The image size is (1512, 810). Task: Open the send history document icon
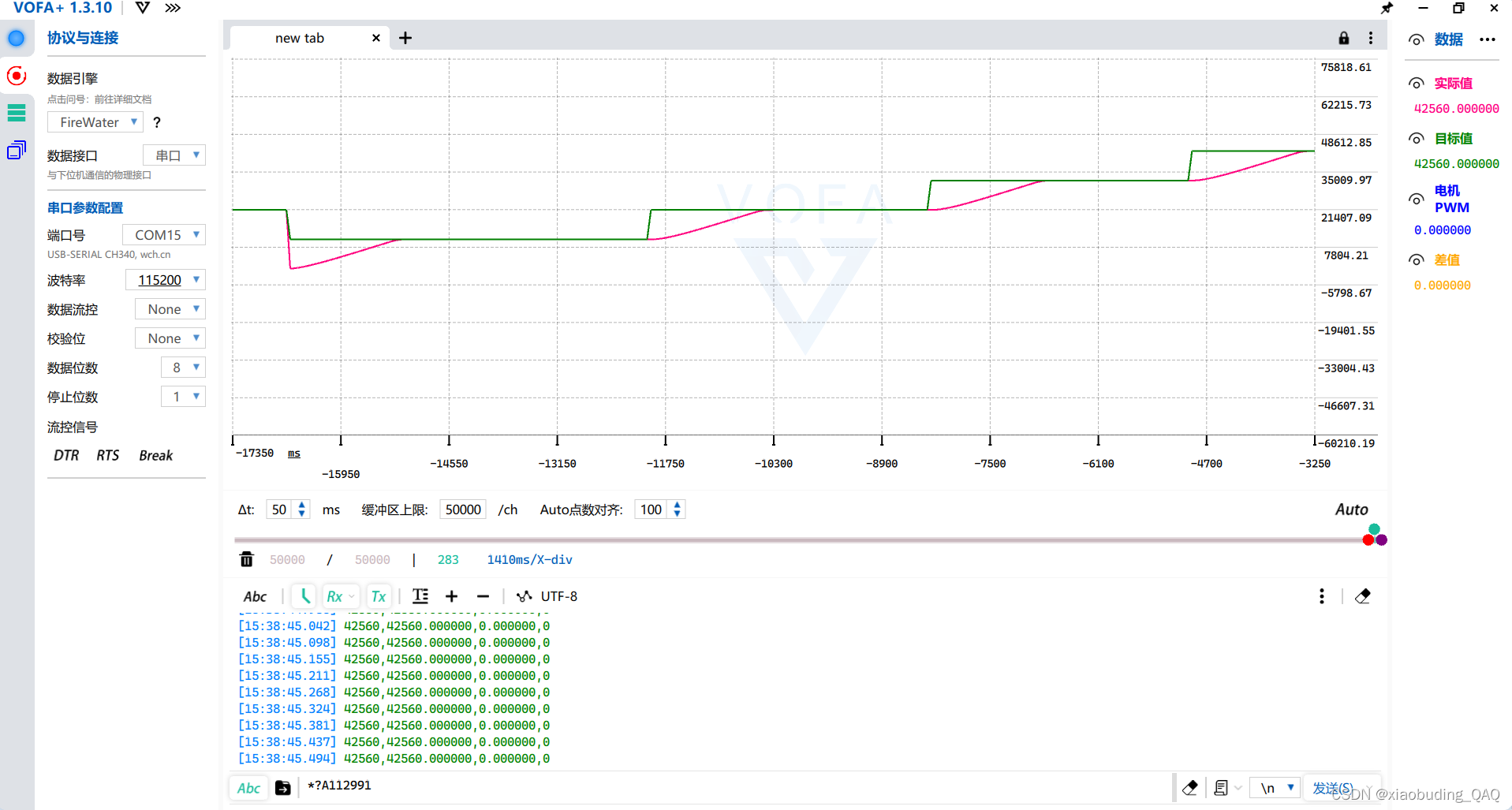[1221, 788]
